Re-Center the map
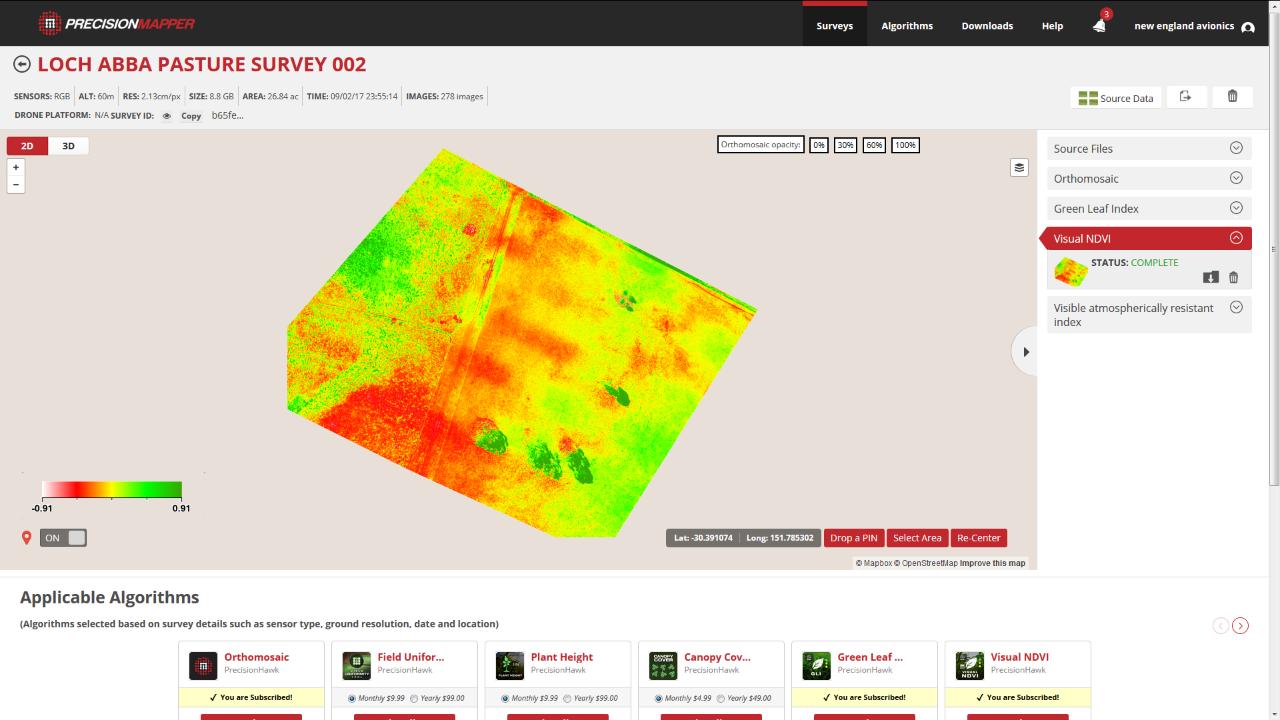The width and height of the screenshot is (1280, 720). coord(979,538)
